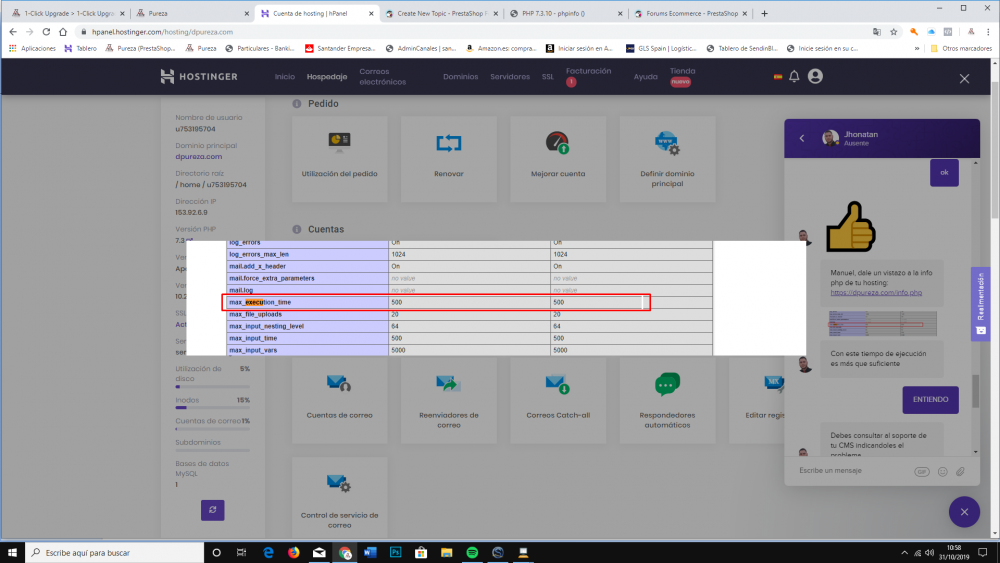Switch to Forums Ecommerce PrestaShop tab
This screenshot has width=1000, height=563.
(x=691, y=13)
